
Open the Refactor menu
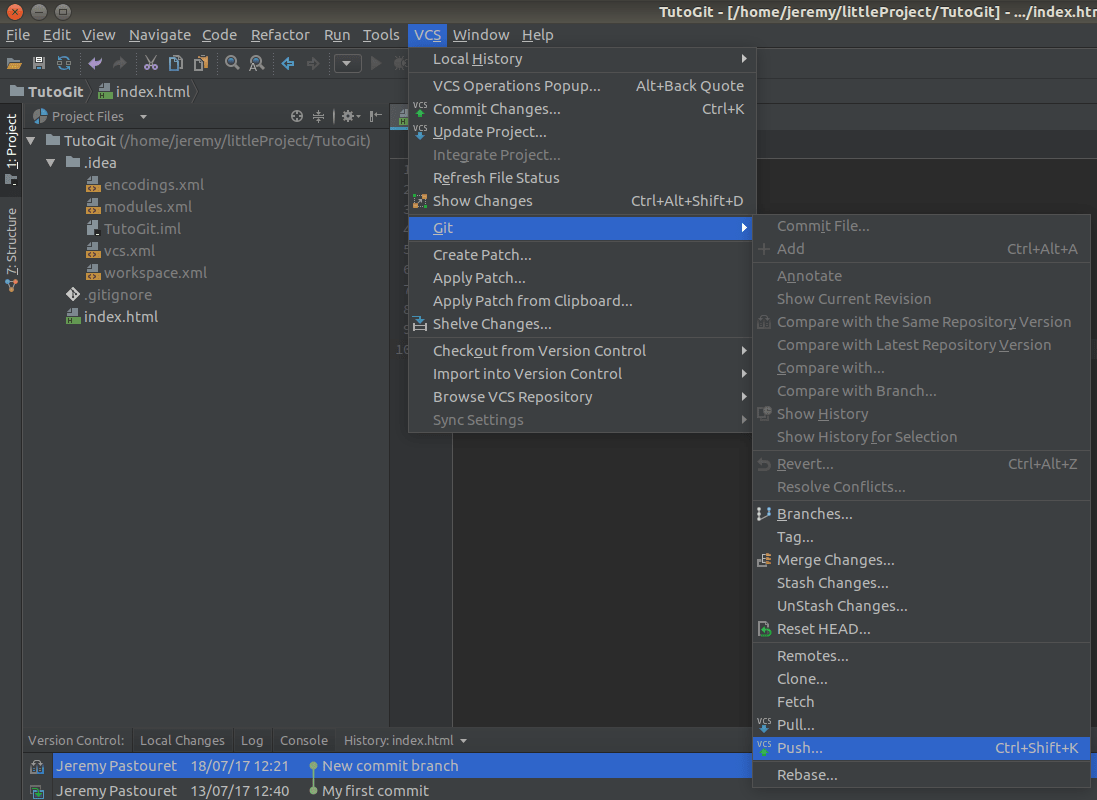coord(280,35)
